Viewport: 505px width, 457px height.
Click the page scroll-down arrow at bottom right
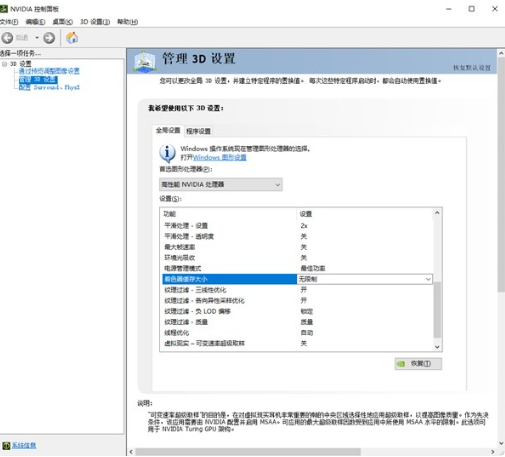tap(501, 443)
